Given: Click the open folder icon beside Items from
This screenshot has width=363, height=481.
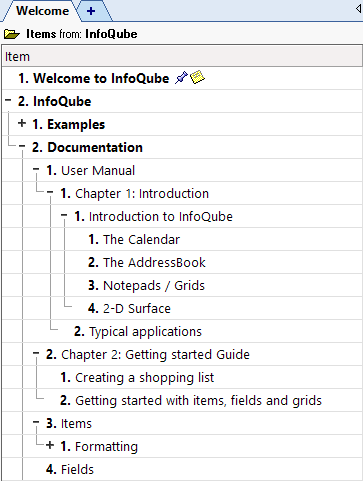Looking at the screenshot, I should click(12, 34).
